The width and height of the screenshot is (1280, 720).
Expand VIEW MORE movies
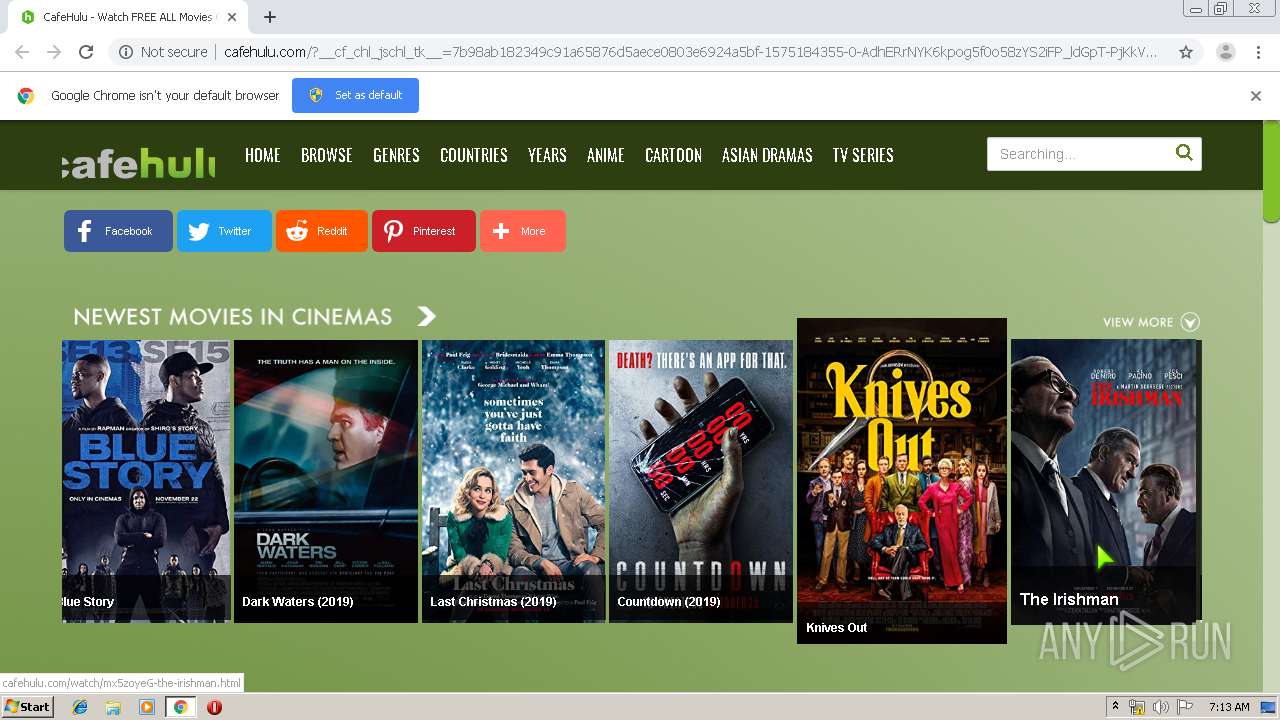[x=1151, y=322]
